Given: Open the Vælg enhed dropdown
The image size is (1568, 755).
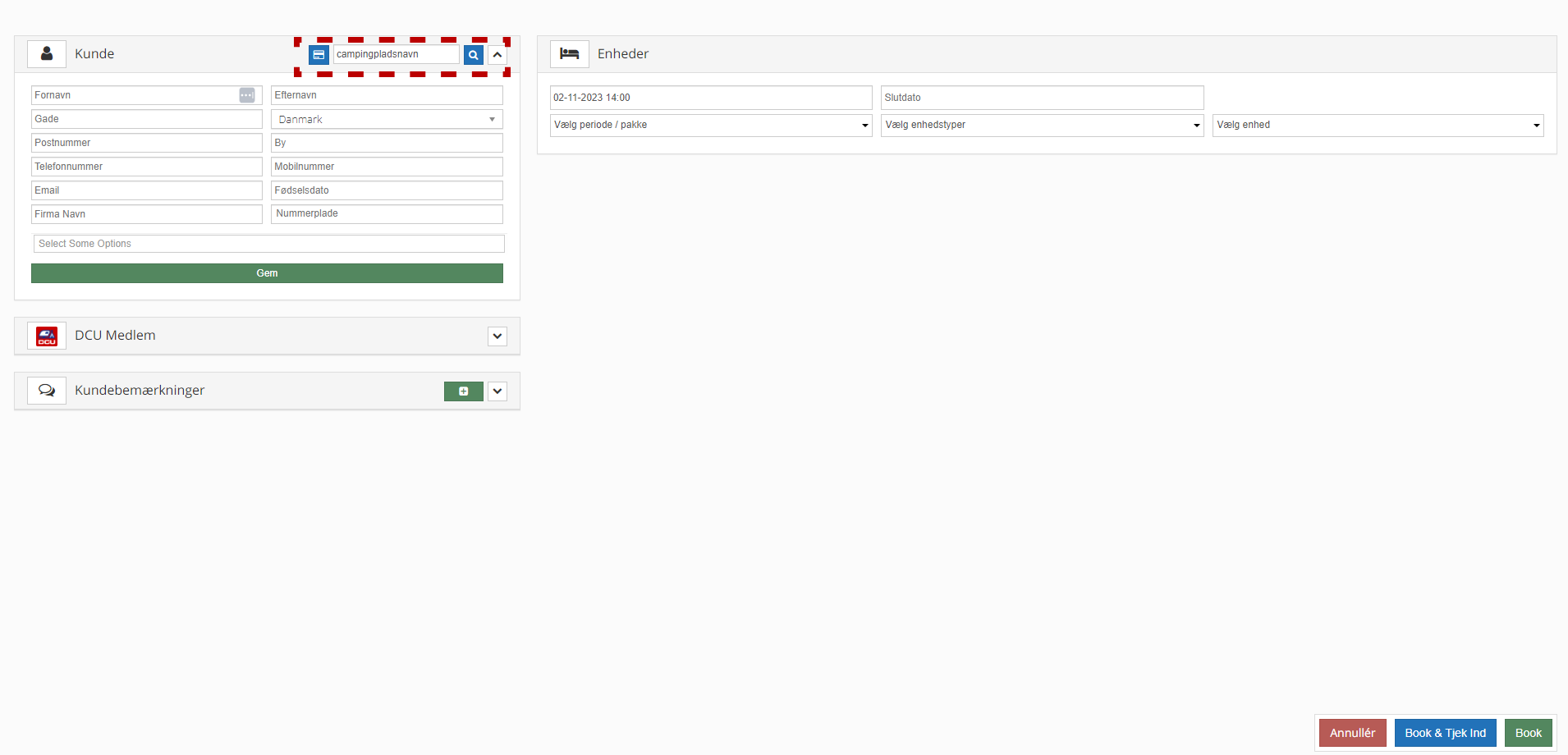Looking at the screenshot, I should (x=1378, y=126).
